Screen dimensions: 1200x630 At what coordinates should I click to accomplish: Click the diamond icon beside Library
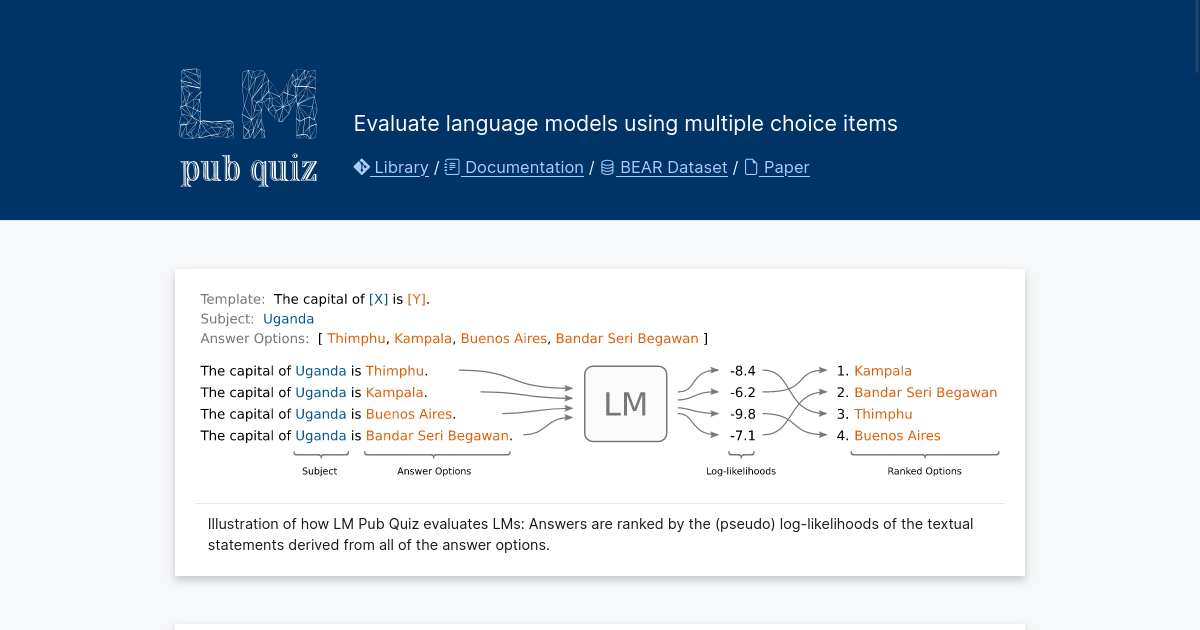pos(362,167)
